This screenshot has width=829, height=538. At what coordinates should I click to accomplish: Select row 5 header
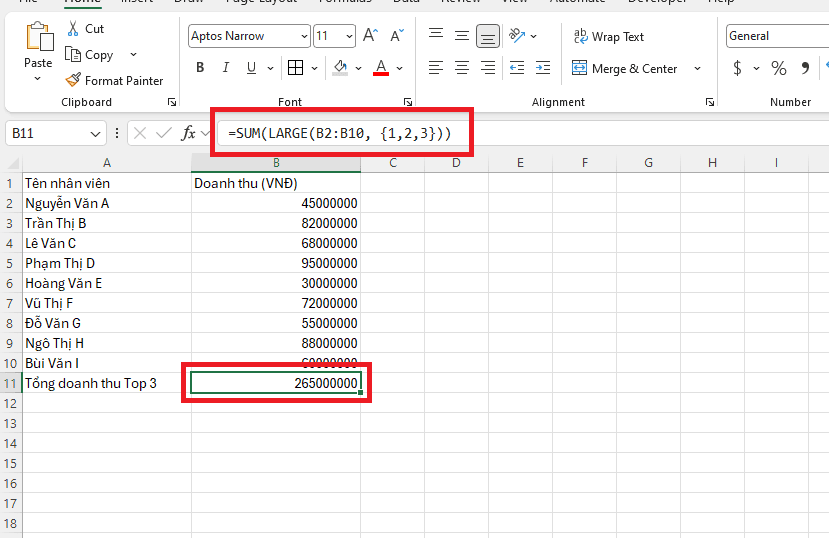(x=10, y=263)
